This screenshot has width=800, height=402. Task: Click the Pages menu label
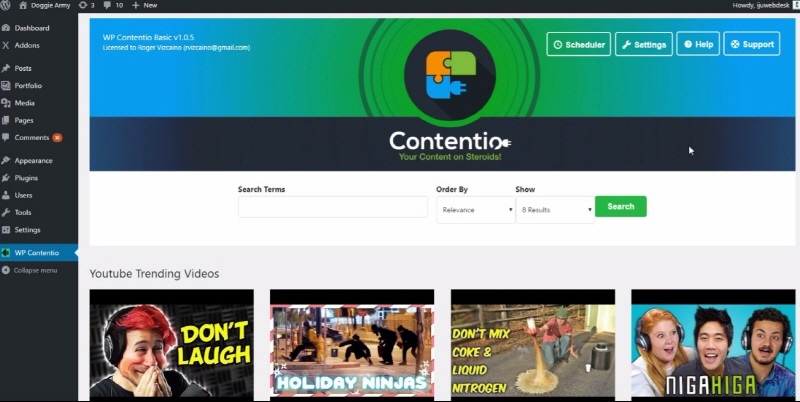click(x=24, y=120)
